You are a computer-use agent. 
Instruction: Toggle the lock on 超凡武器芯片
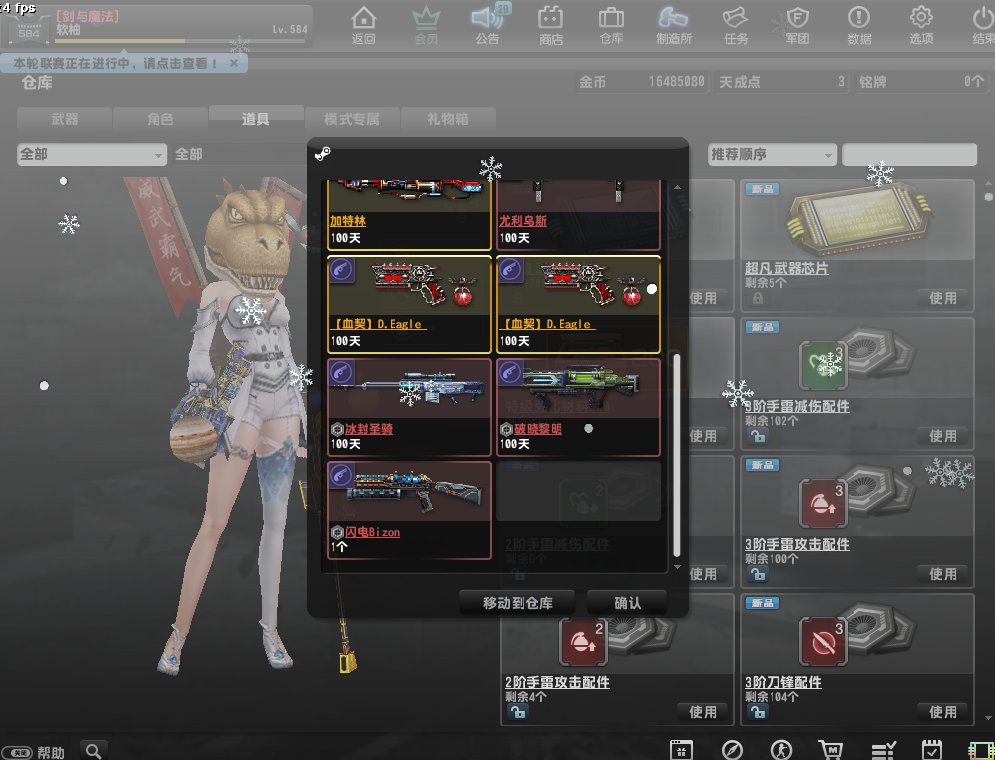tap(758, 298)
